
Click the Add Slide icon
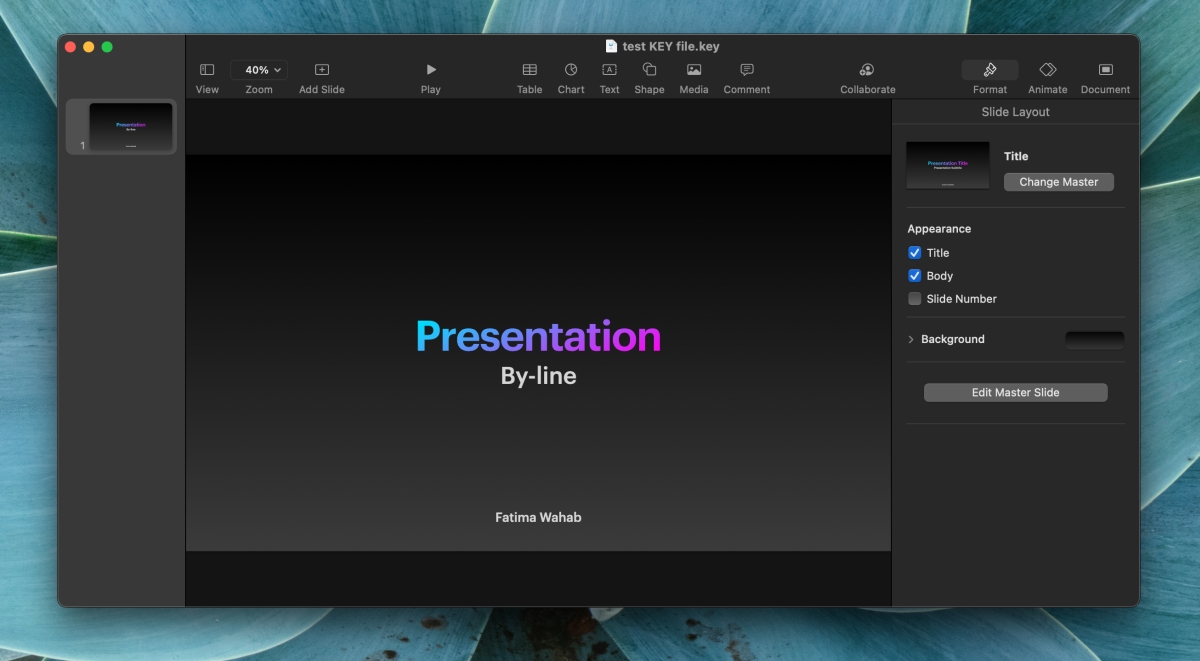(321, 70)
